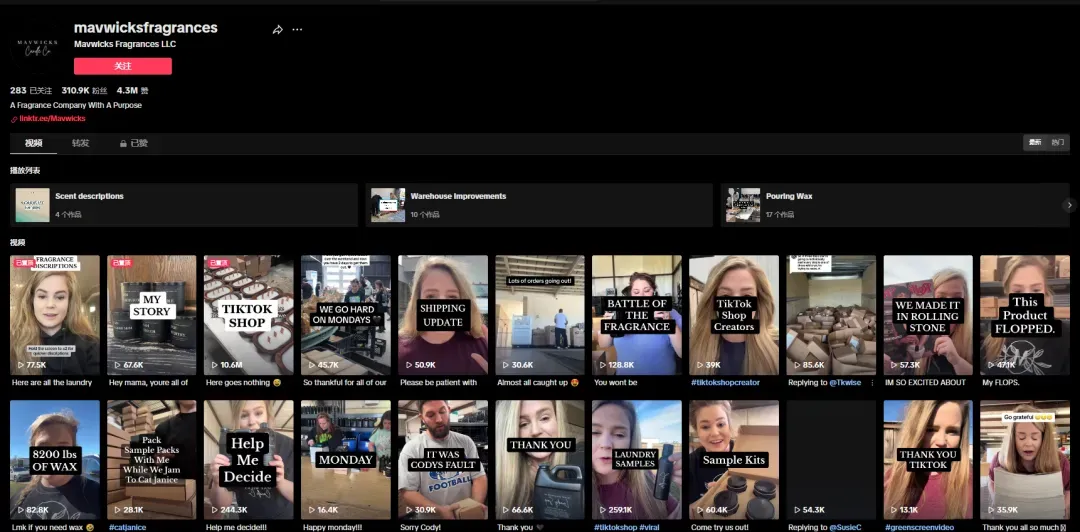1080x532 pixels.
Task: Open the WE GO HARD ON MONDAYS video
Action: (346, 315)
